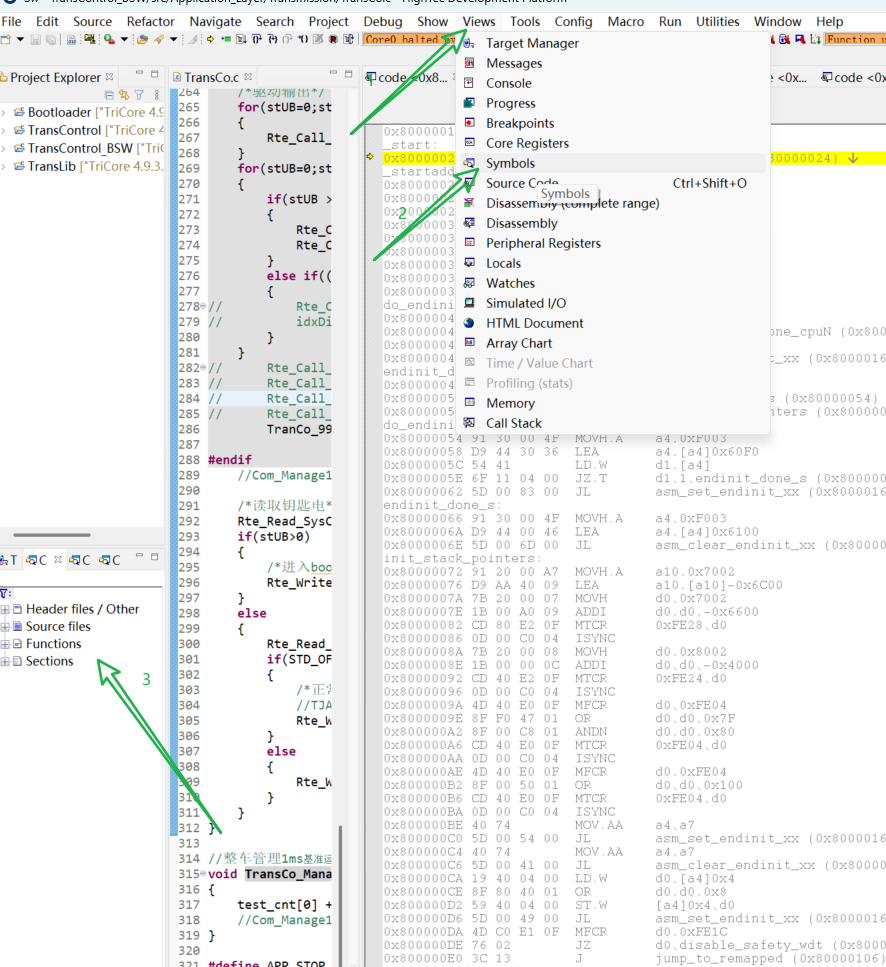Click the #endif line in editor

(x=230, y=460)
